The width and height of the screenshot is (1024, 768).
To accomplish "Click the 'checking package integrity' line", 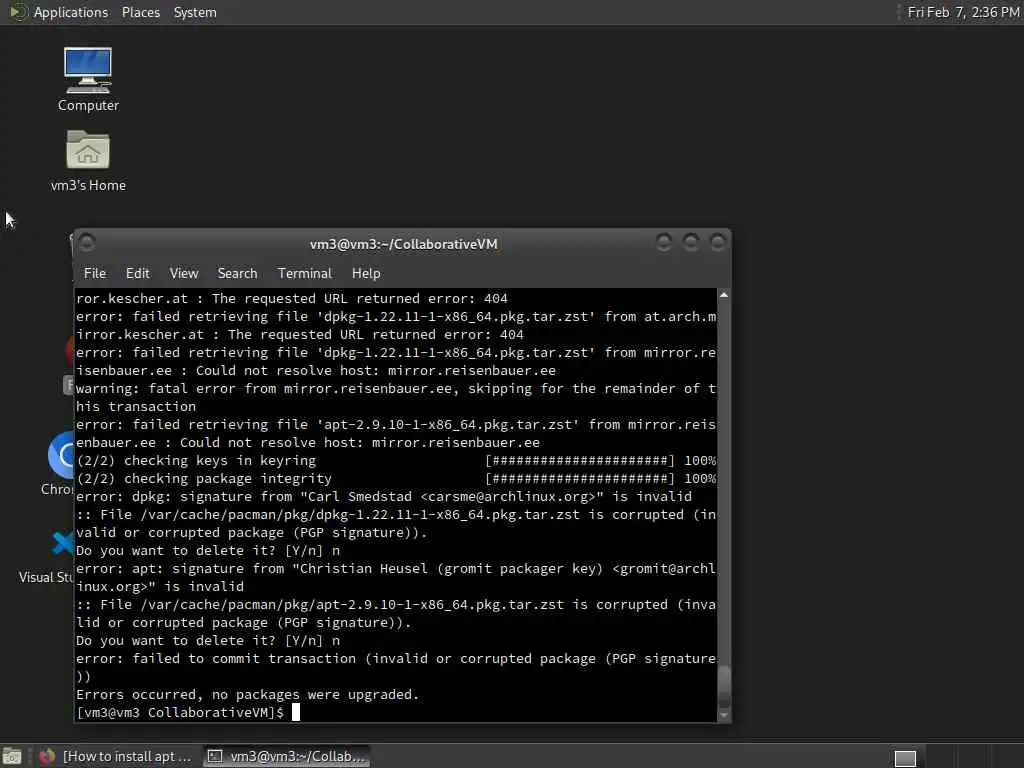I will coord(396,479).
